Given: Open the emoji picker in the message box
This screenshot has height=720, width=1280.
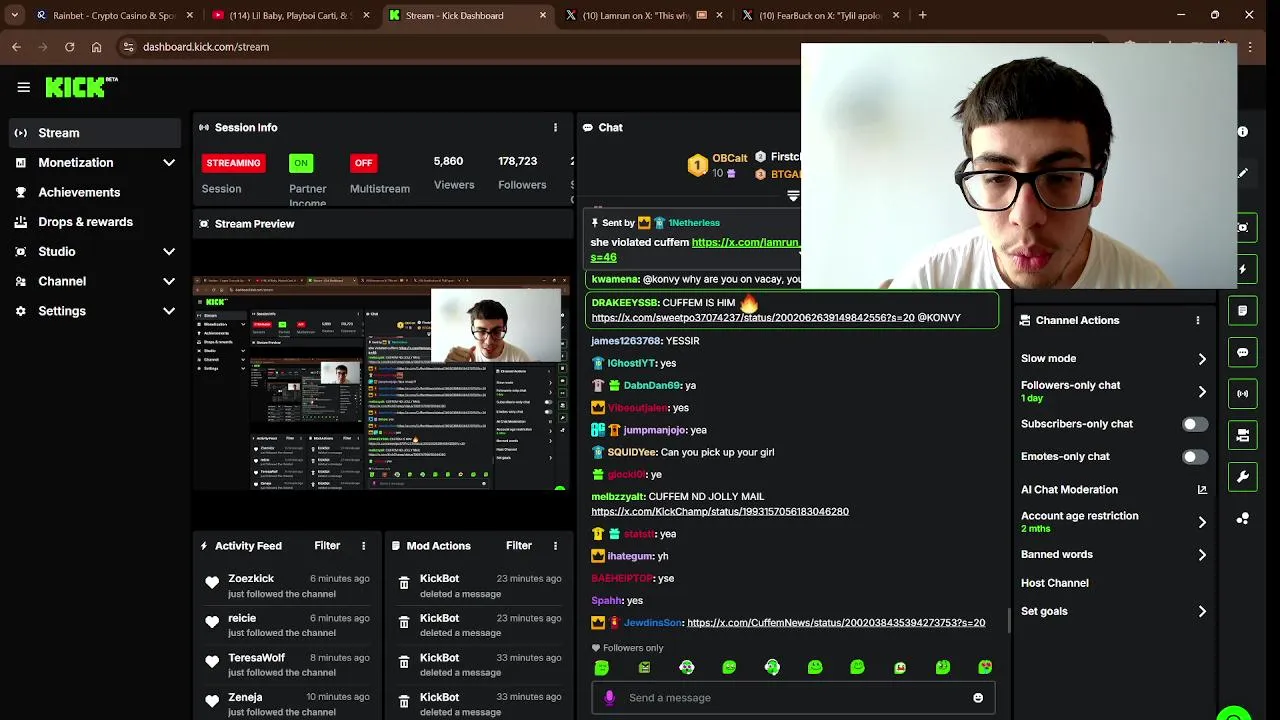Looking at the screenshot, I should [978, 698].
